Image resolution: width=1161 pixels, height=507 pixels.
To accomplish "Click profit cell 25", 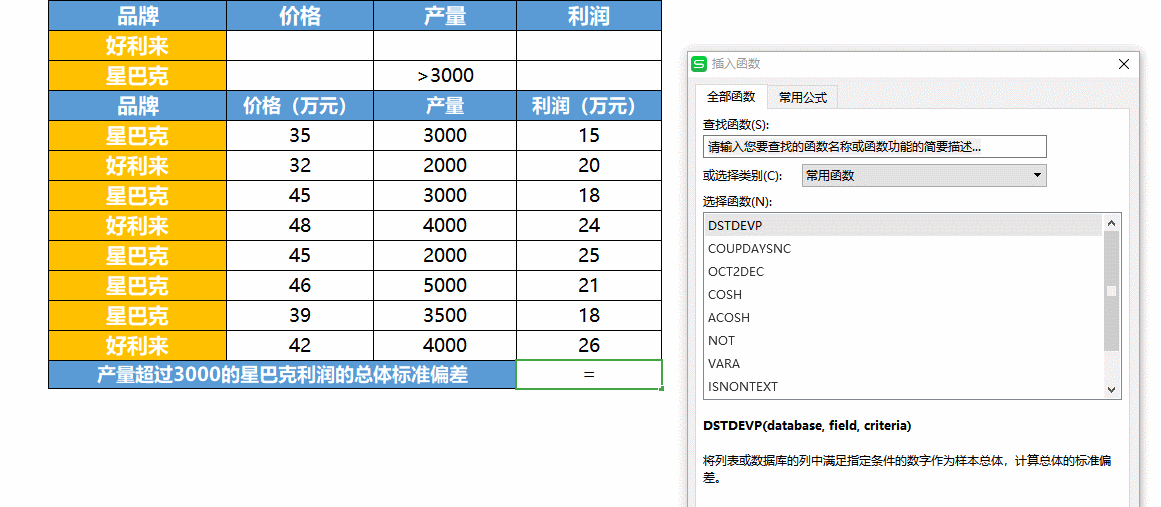I will [589, 255].
